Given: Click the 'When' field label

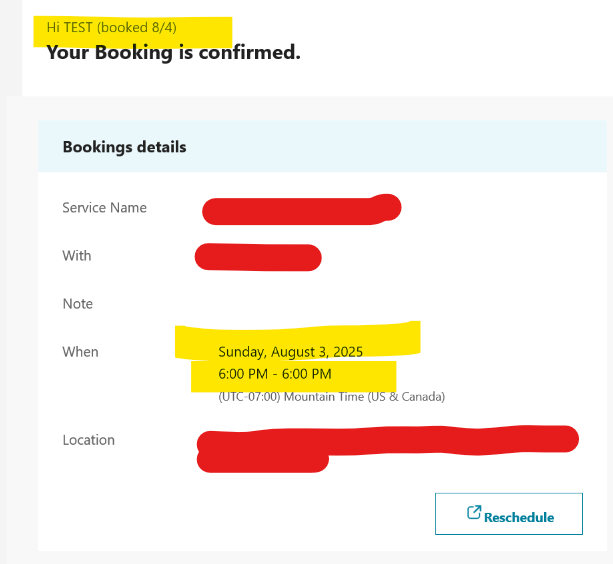Looking at the screenshot, I should 80,352.
